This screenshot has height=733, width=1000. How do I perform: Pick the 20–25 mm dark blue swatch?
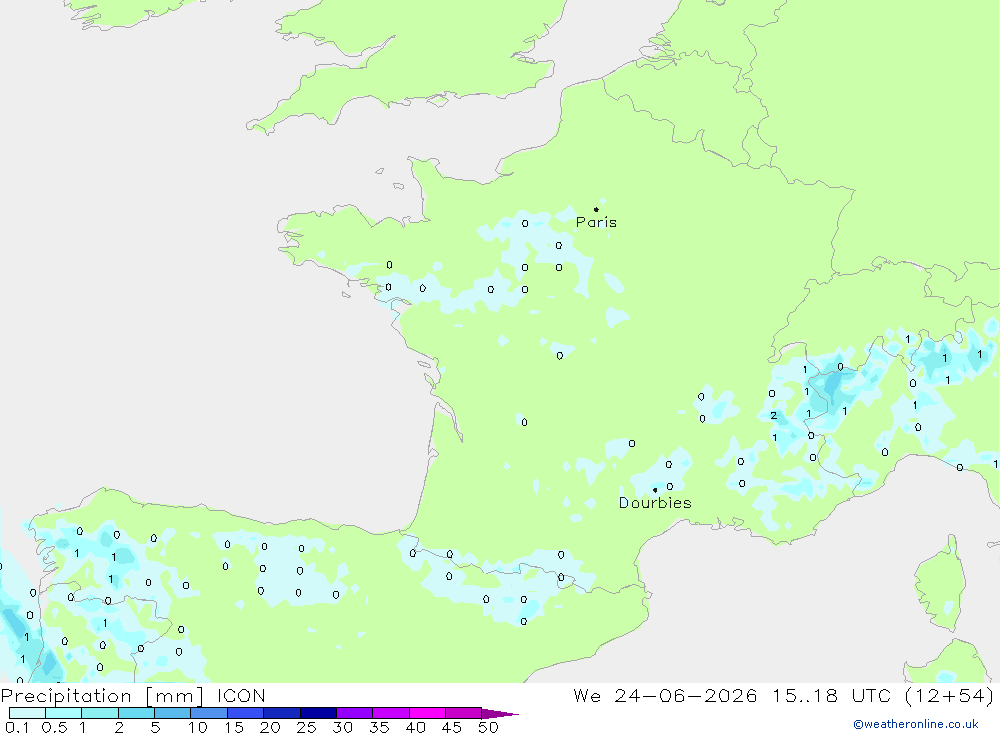point(282,713)
